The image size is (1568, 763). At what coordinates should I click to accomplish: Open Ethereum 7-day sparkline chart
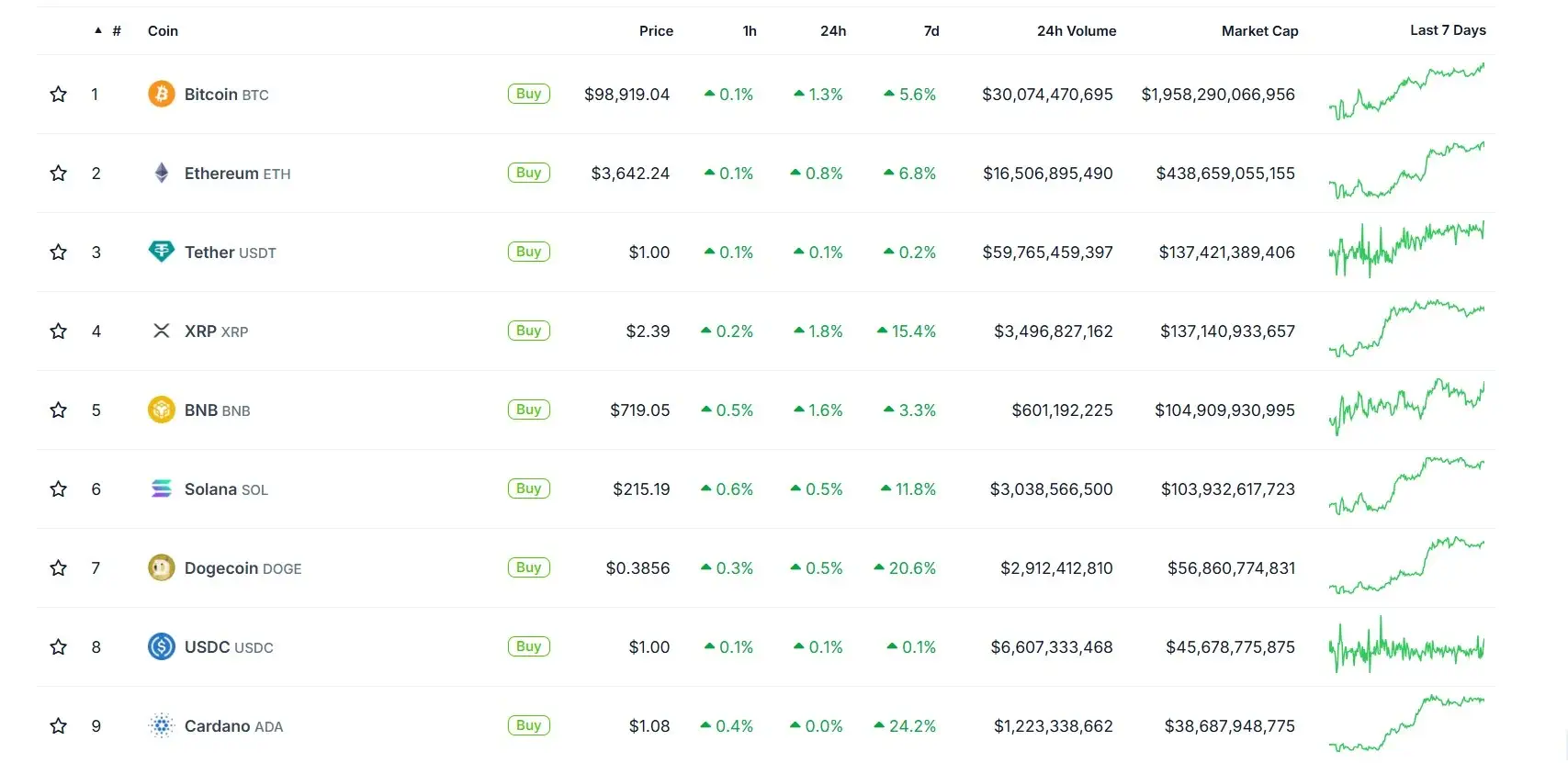(1406, 171)
